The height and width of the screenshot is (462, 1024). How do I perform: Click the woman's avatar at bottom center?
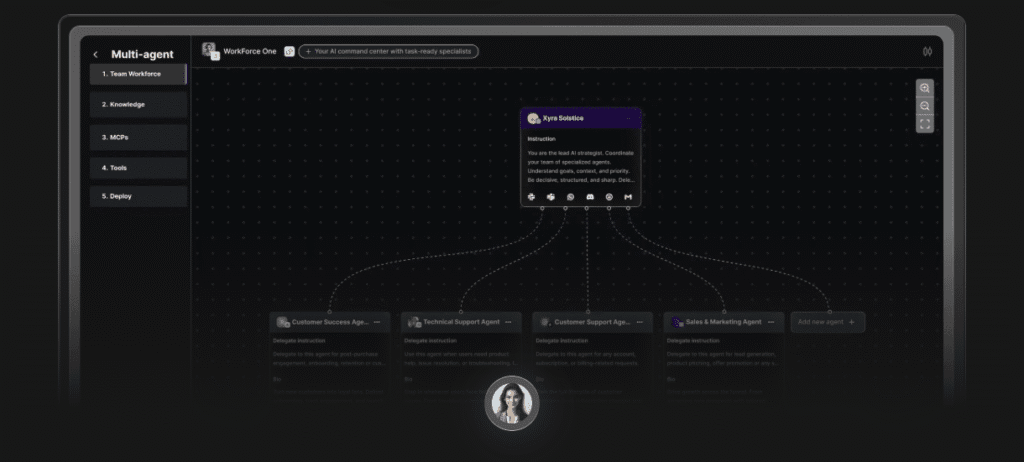[x=512, y=403]
